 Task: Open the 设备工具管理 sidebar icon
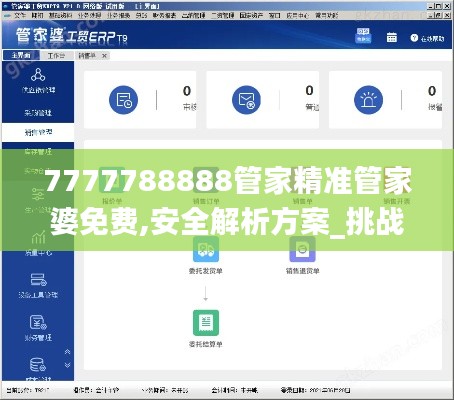(38, 280)
